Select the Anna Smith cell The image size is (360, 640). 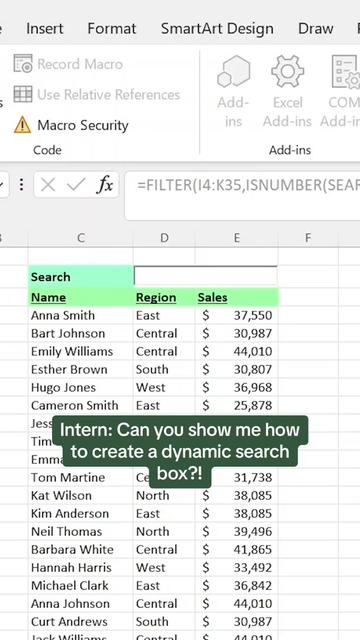pos(81,315)
